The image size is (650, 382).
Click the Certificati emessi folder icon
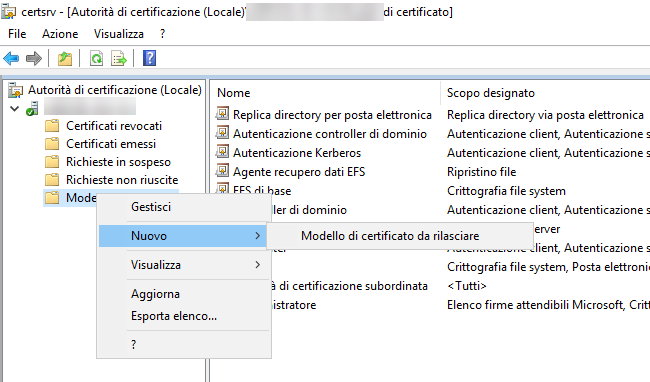pos(52,144)
